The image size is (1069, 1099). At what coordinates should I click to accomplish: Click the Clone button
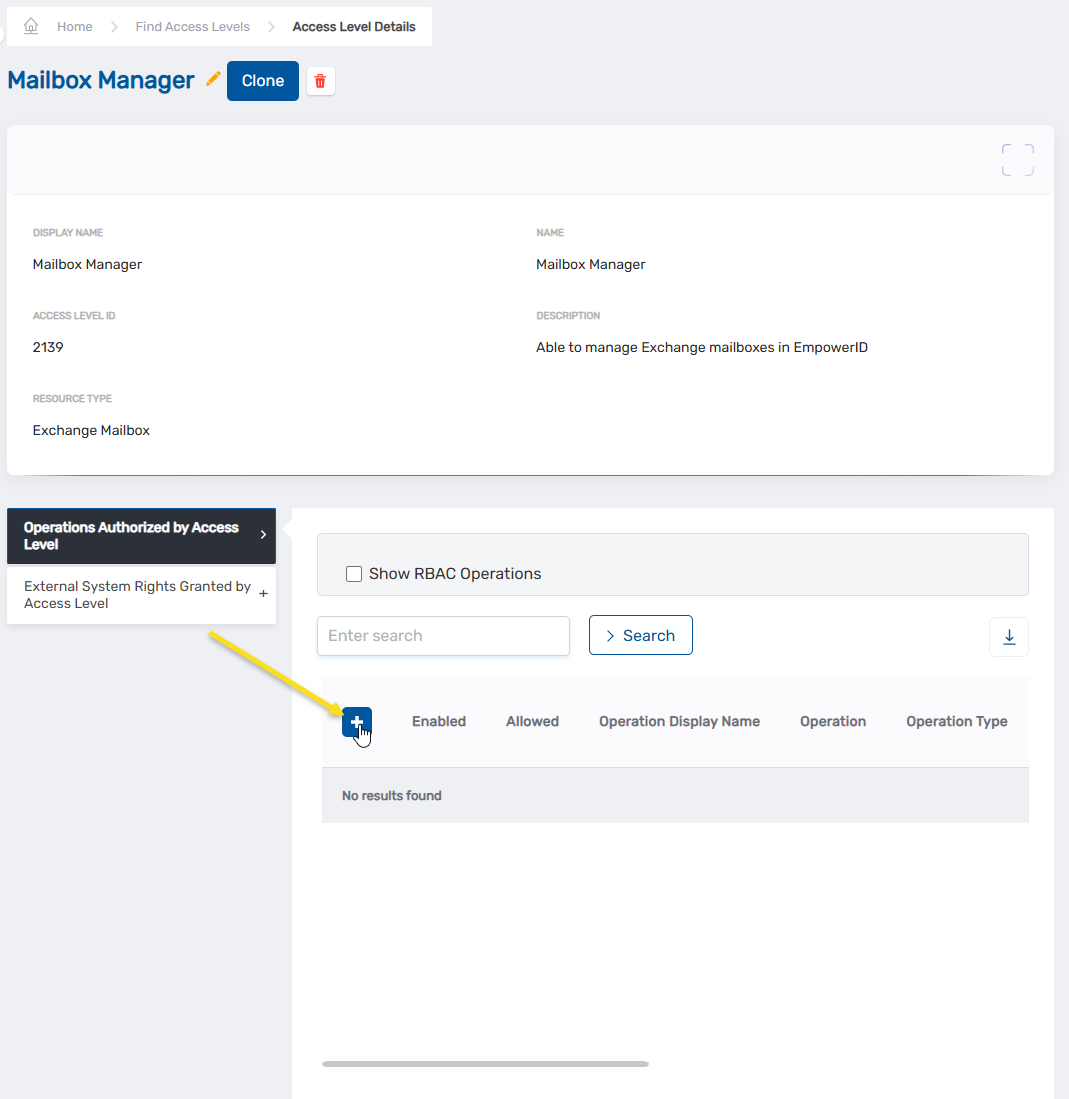262,80
